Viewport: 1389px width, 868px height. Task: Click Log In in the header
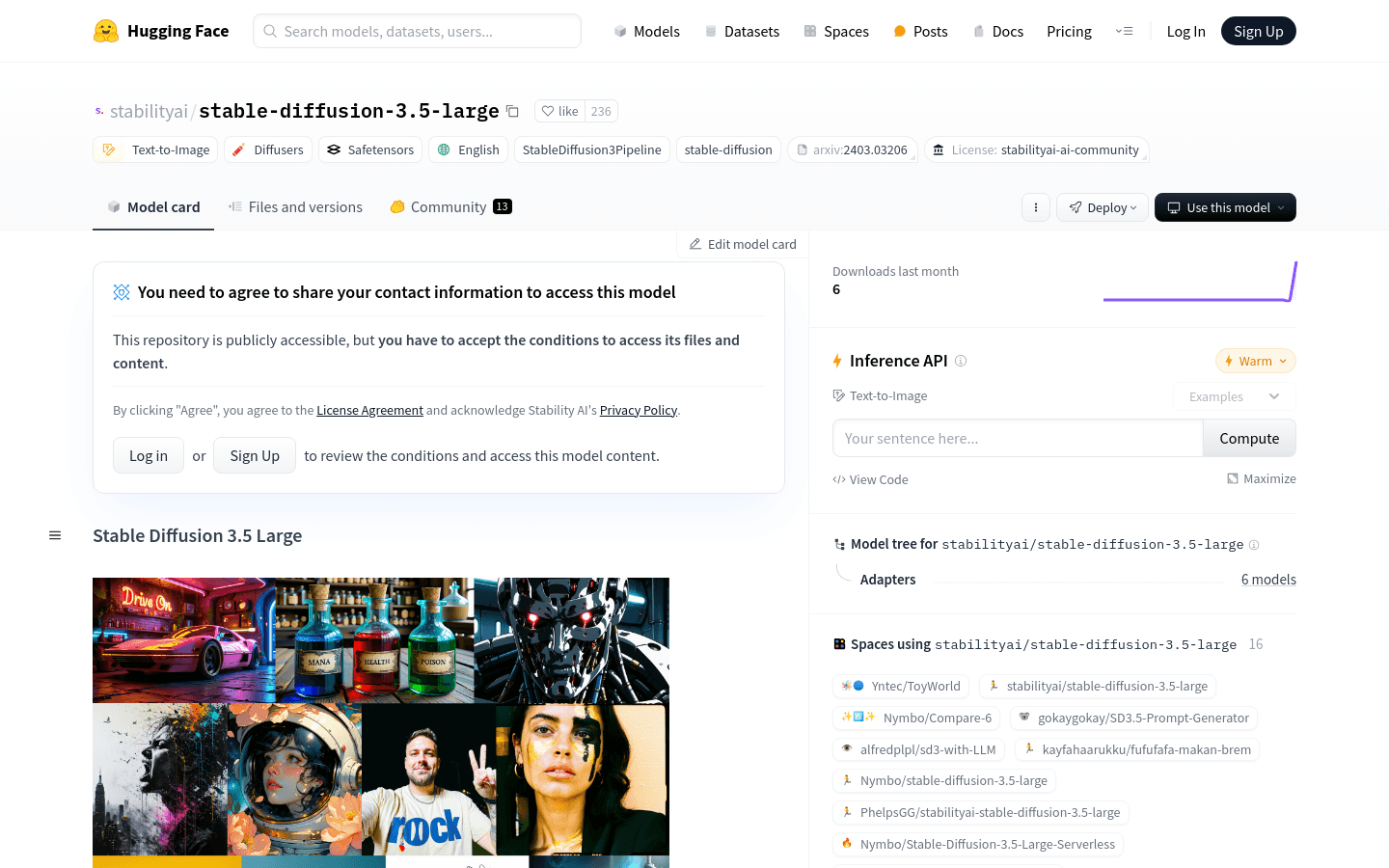point(1185,31)
